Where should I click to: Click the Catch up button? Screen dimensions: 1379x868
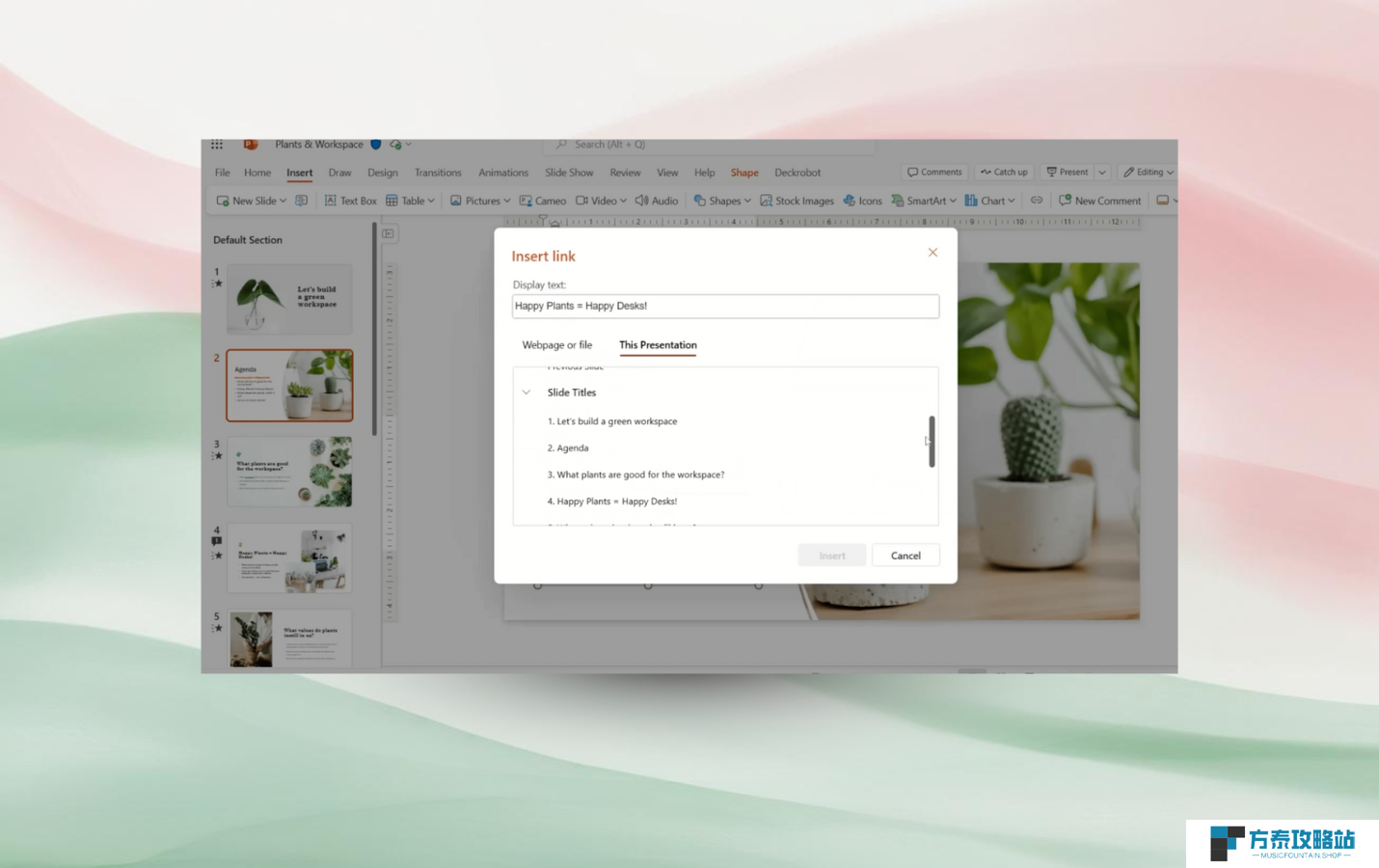1004,172
